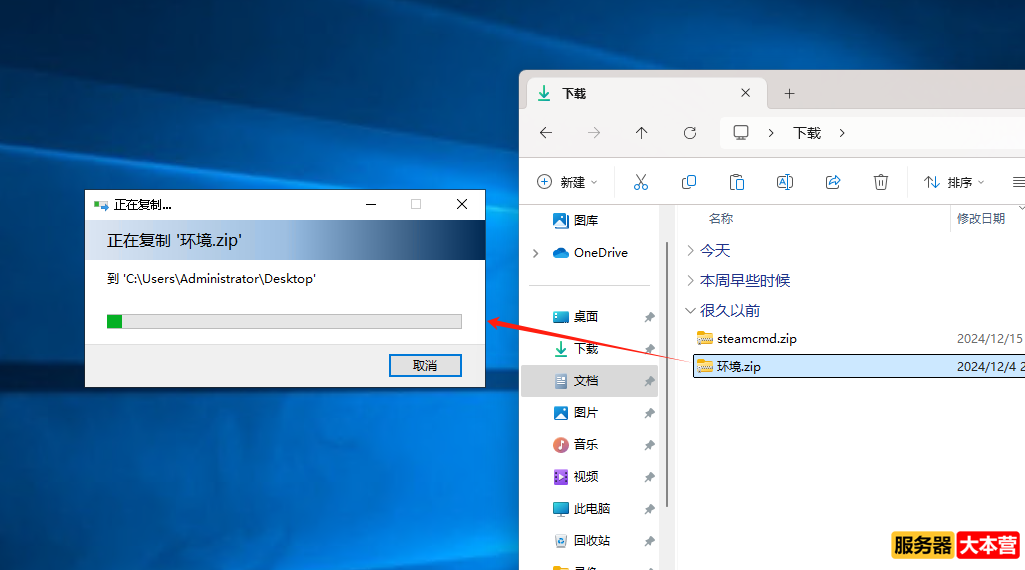Cancel the copy with the 取消 button
The width and height of the screenshot is (1025, 570).
click(x=425, y=365)
